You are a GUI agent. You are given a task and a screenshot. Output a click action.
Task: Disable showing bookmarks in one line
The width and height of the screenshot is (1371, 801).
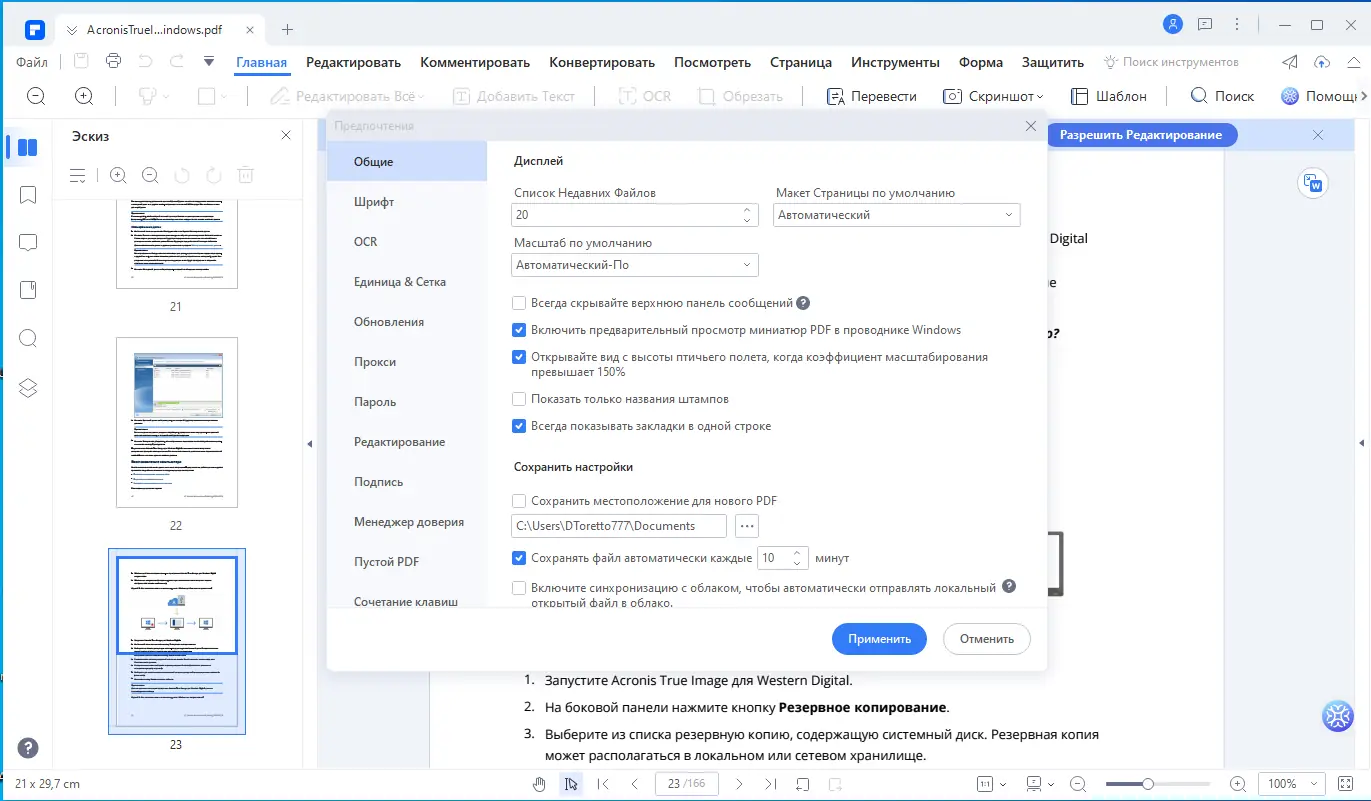tap(519, 425)
